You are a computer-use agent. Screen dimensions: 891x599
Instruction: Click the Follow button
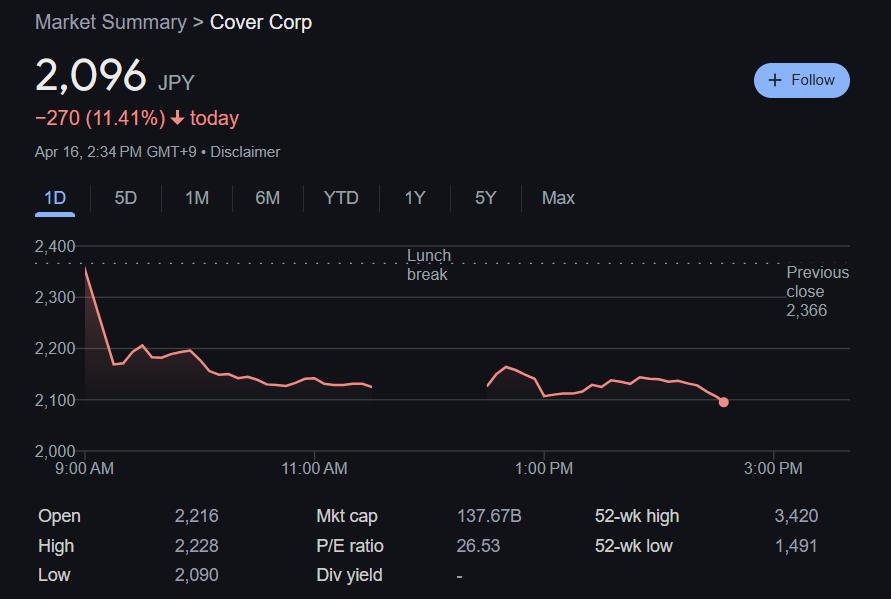click(802, 80)
